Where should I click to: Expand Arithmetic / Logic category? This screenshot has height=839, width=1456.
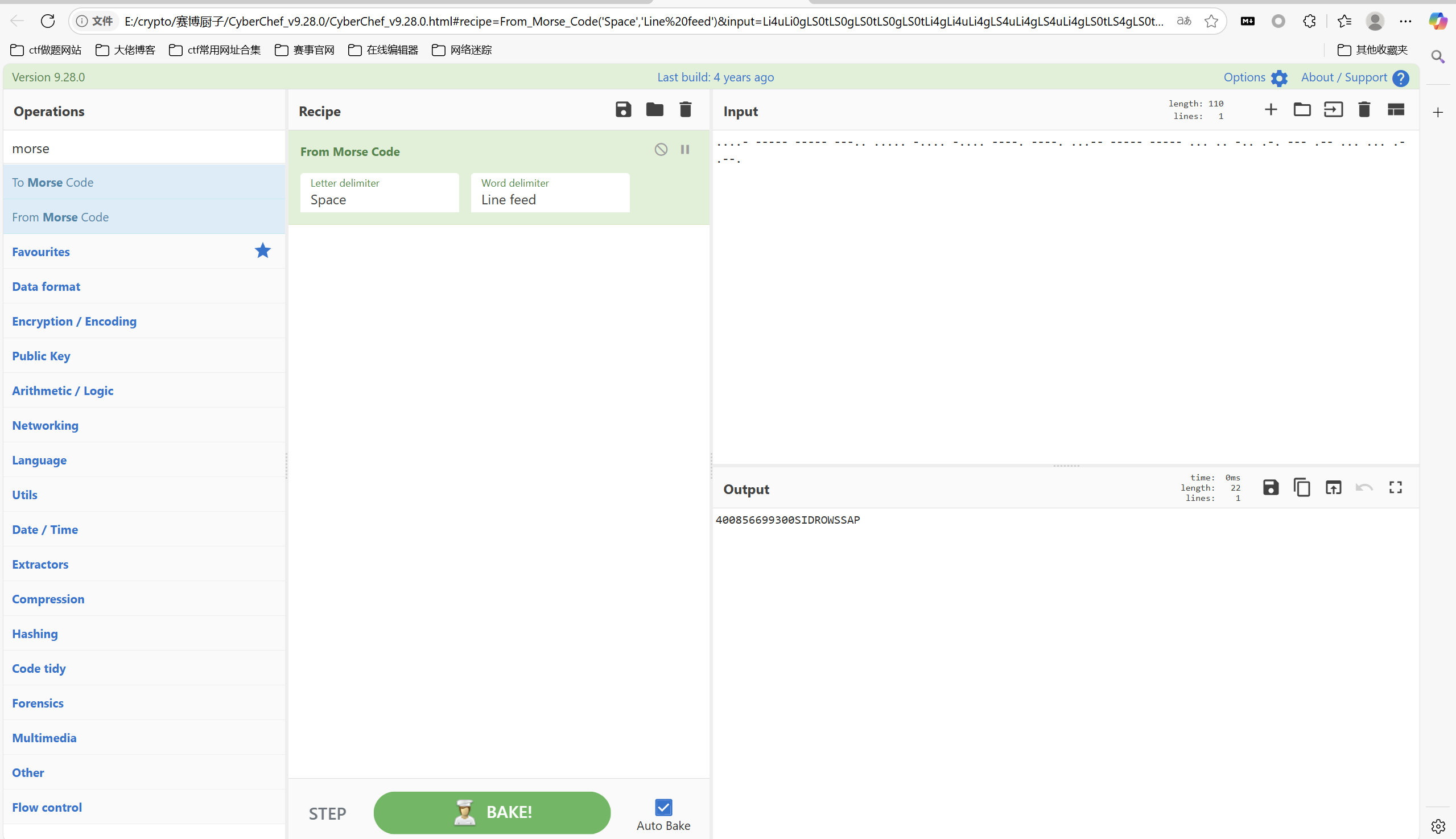pyautogui.click(x=144, y=390)
